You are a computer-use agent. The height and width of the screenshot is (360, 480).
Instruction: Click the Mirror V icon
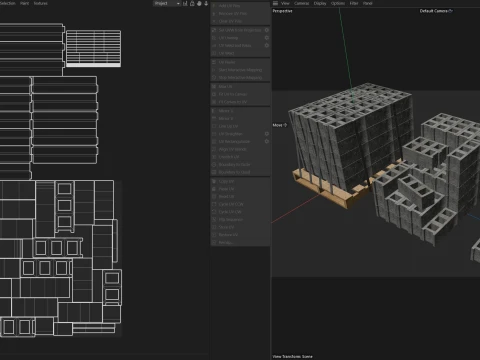click(x=214, y=118)
